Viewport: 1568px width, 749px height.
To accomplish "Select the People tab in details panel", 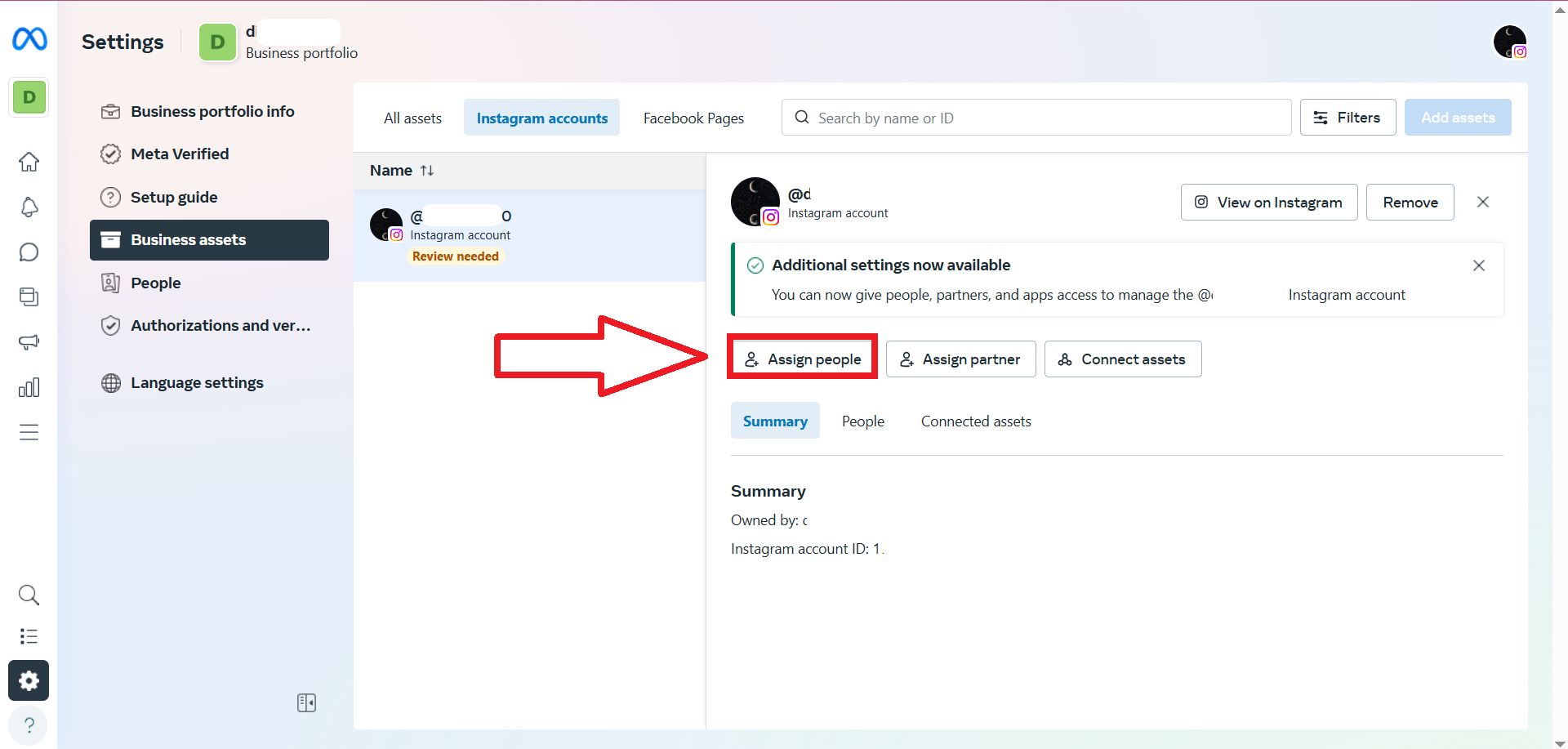I will point(863,421).
